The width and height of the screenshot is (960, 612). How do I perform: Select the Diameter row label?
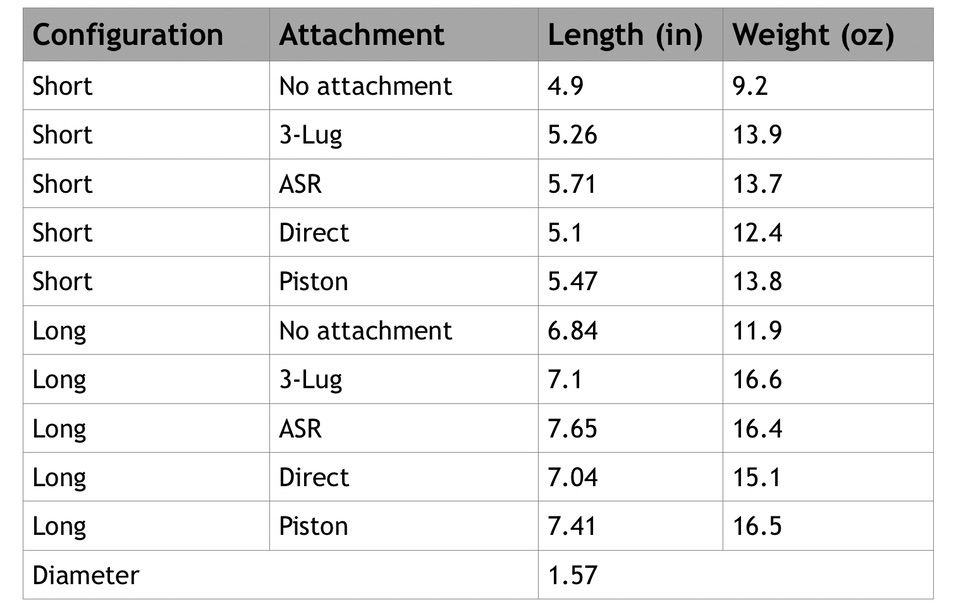86,575
